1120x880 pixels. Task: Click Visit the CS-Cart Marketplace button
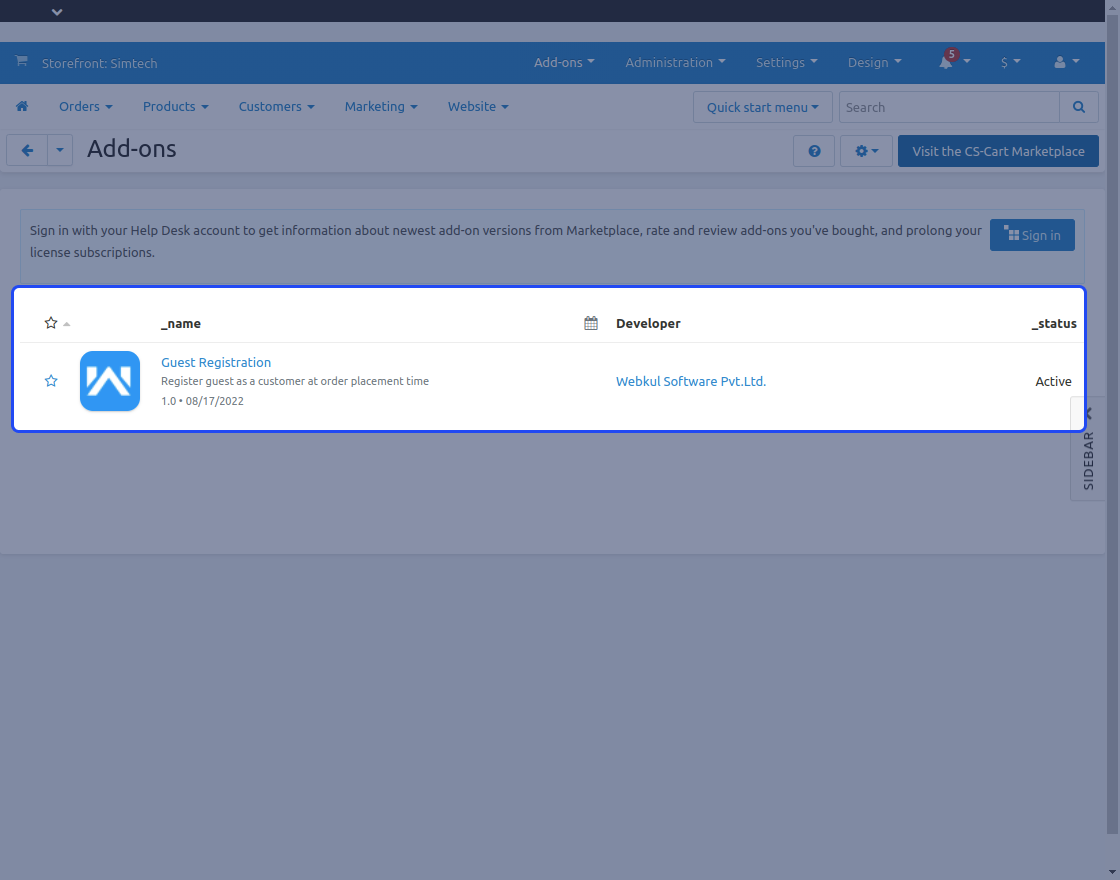pos(998,151)
